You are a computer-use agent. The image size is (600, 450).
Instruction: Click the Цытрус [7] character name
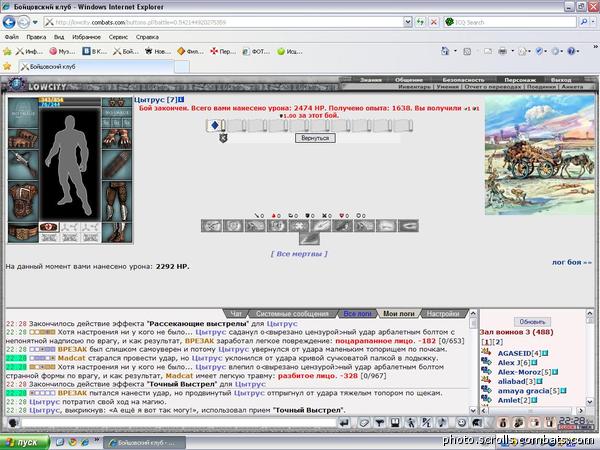[x=155, y=99]
